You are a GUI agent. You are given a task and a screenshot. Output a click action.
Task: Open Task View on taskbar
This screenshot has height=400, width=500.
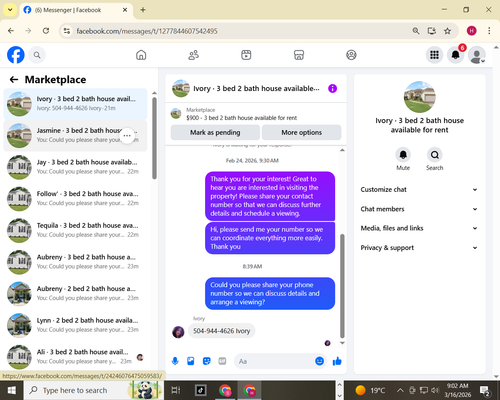[176, 390]
